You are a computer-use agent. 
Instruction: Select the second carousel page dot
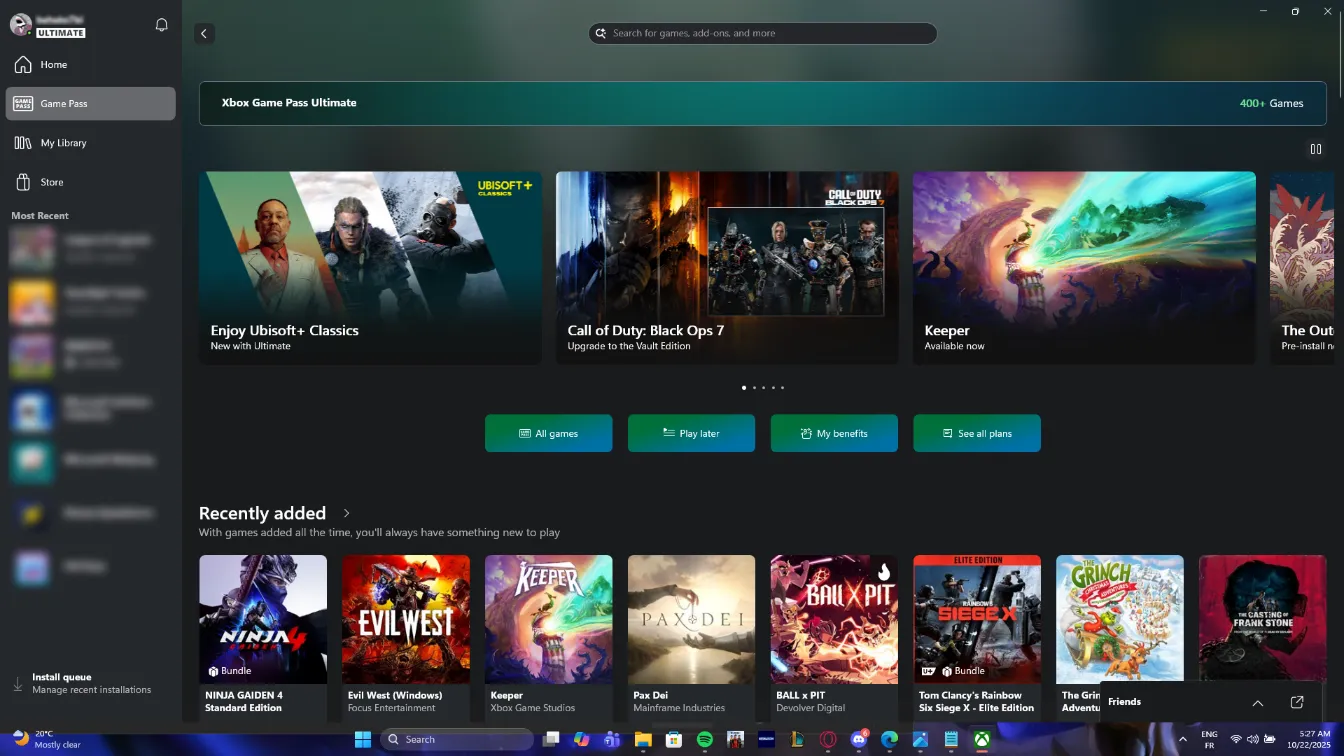point(754,387)
